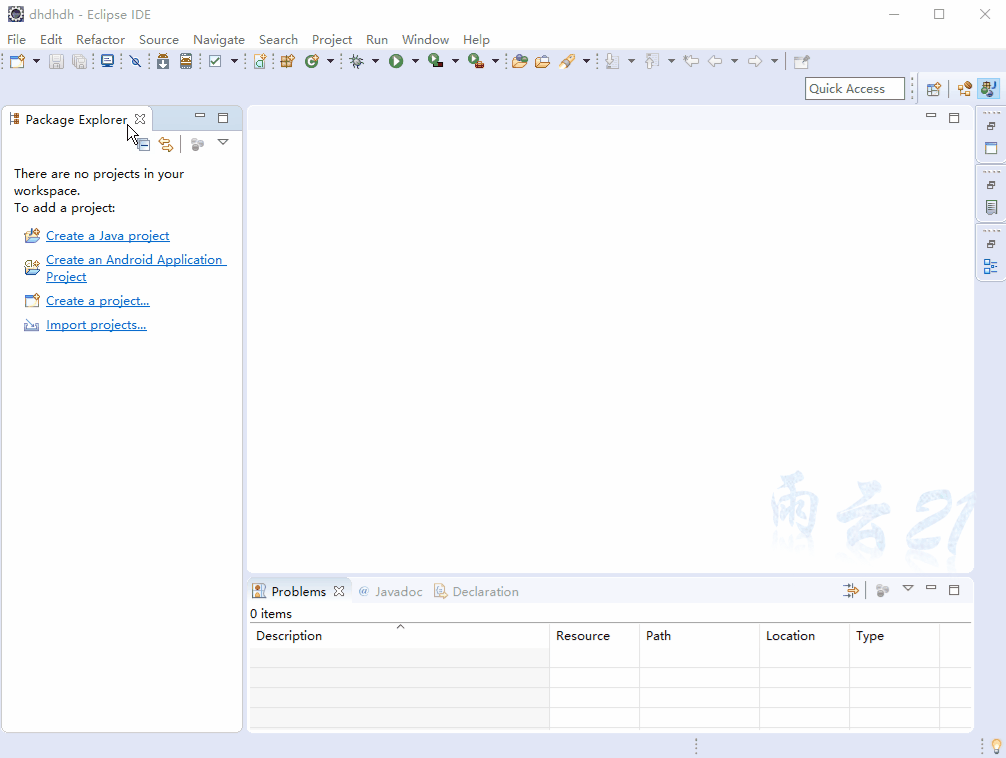This screenshot has width=1006, height=758.
Task: Open the Package Explorer View Menu triangle
Action: pos(223,142)
